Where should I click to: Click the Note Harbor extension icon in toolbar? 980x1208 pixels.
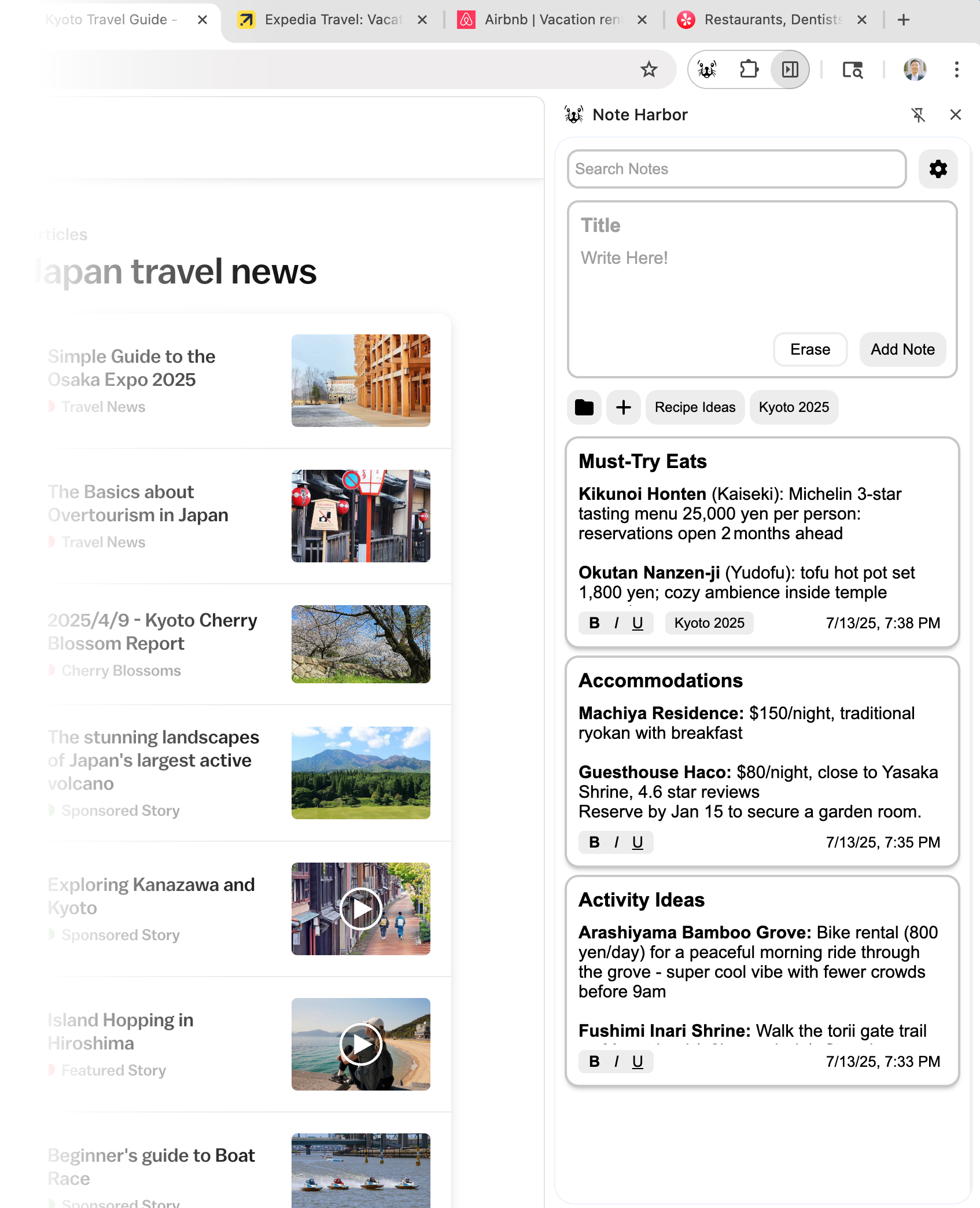(707, 69)
